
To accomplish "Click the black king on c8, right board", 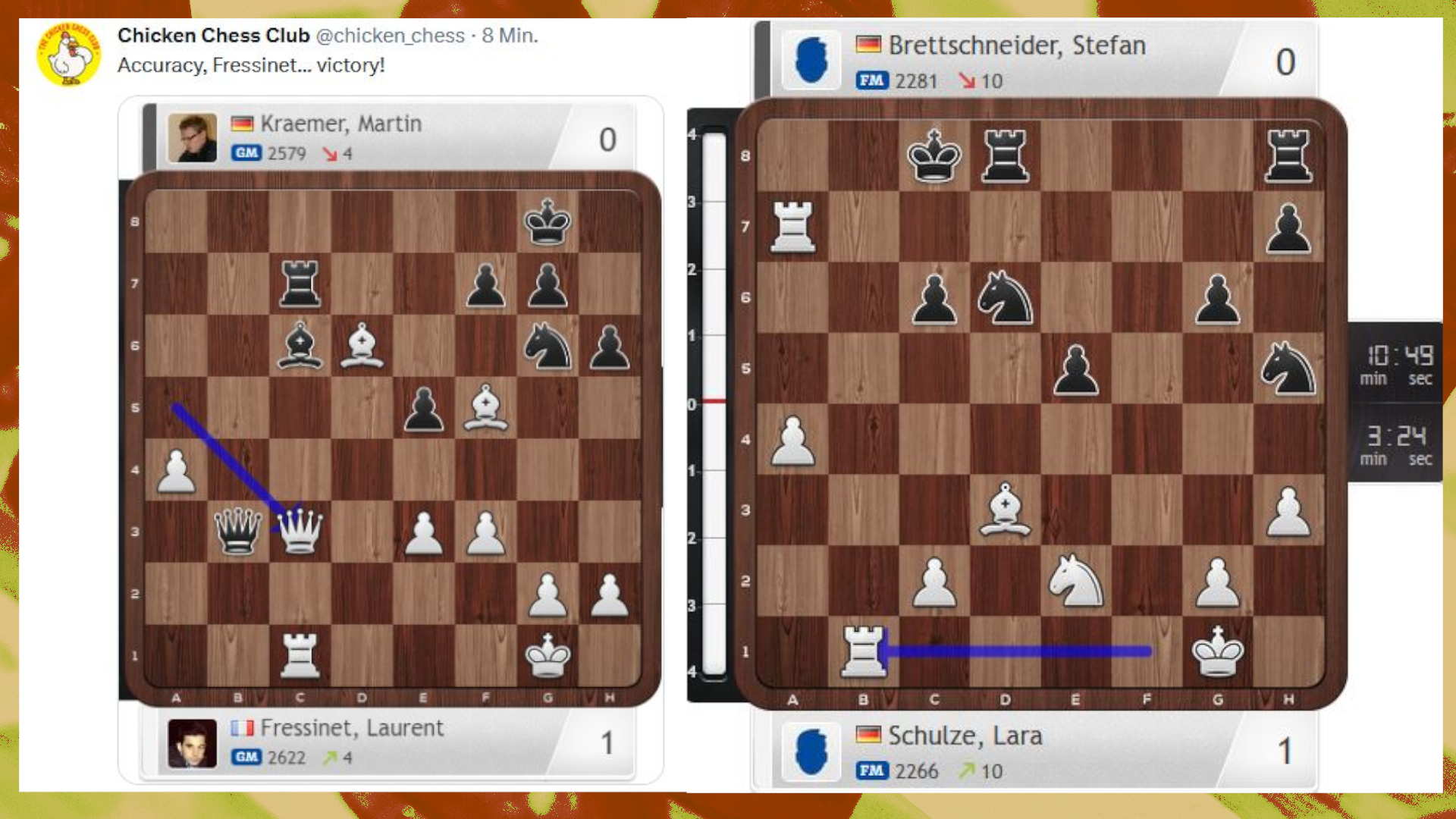I will click(x=934, y=156).
